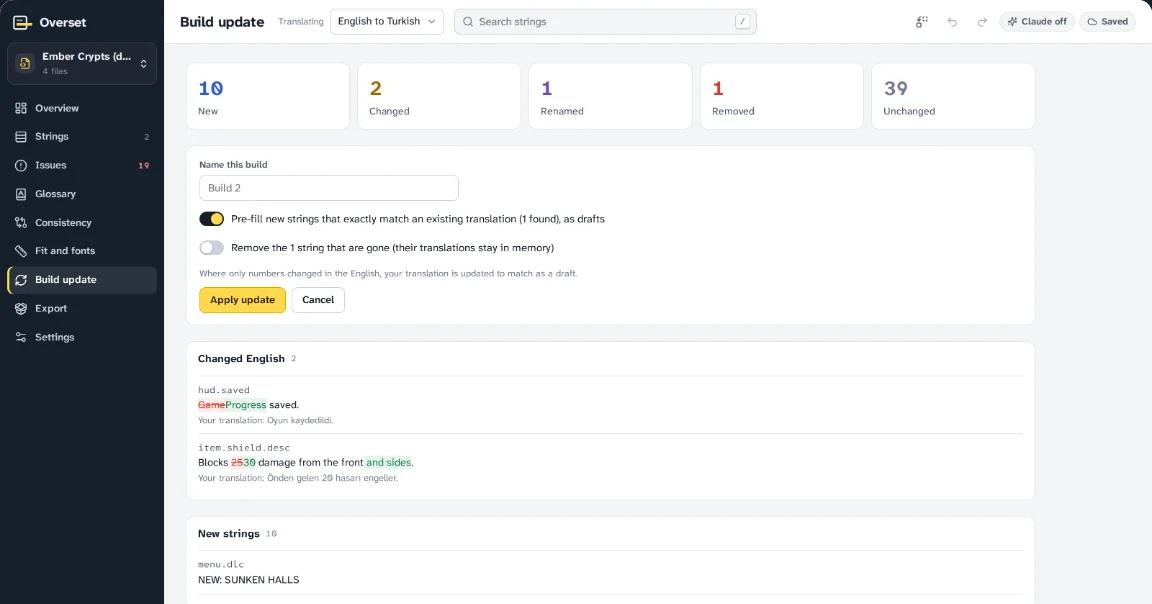Click the menu.dlc string key
This screenshot has width=1152, height=604.
click(x=220, y=564)
